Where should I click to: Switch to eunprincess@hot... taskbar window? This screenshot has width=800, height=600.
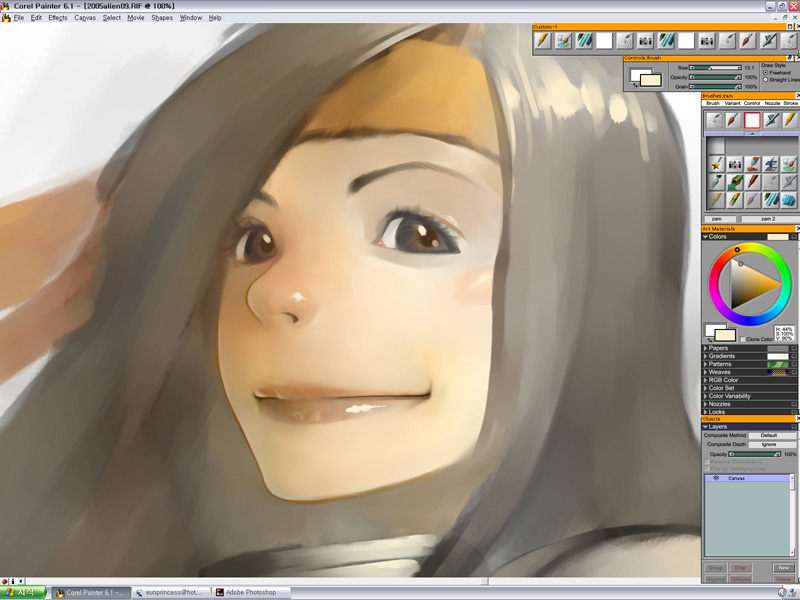171,592
